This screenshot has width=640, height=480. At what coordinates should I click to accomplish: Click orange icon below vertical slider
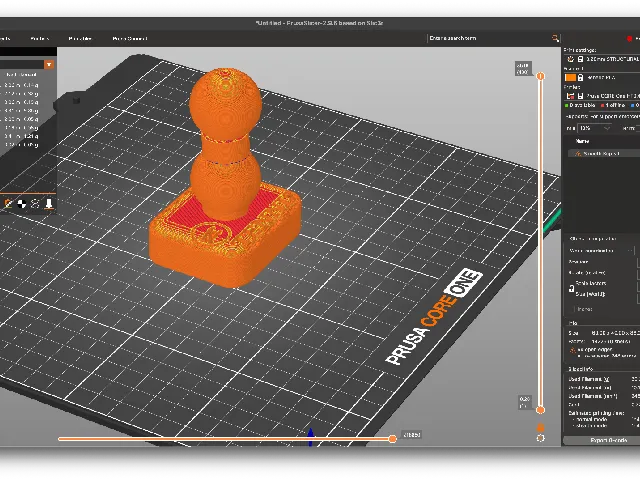(540, 427)
